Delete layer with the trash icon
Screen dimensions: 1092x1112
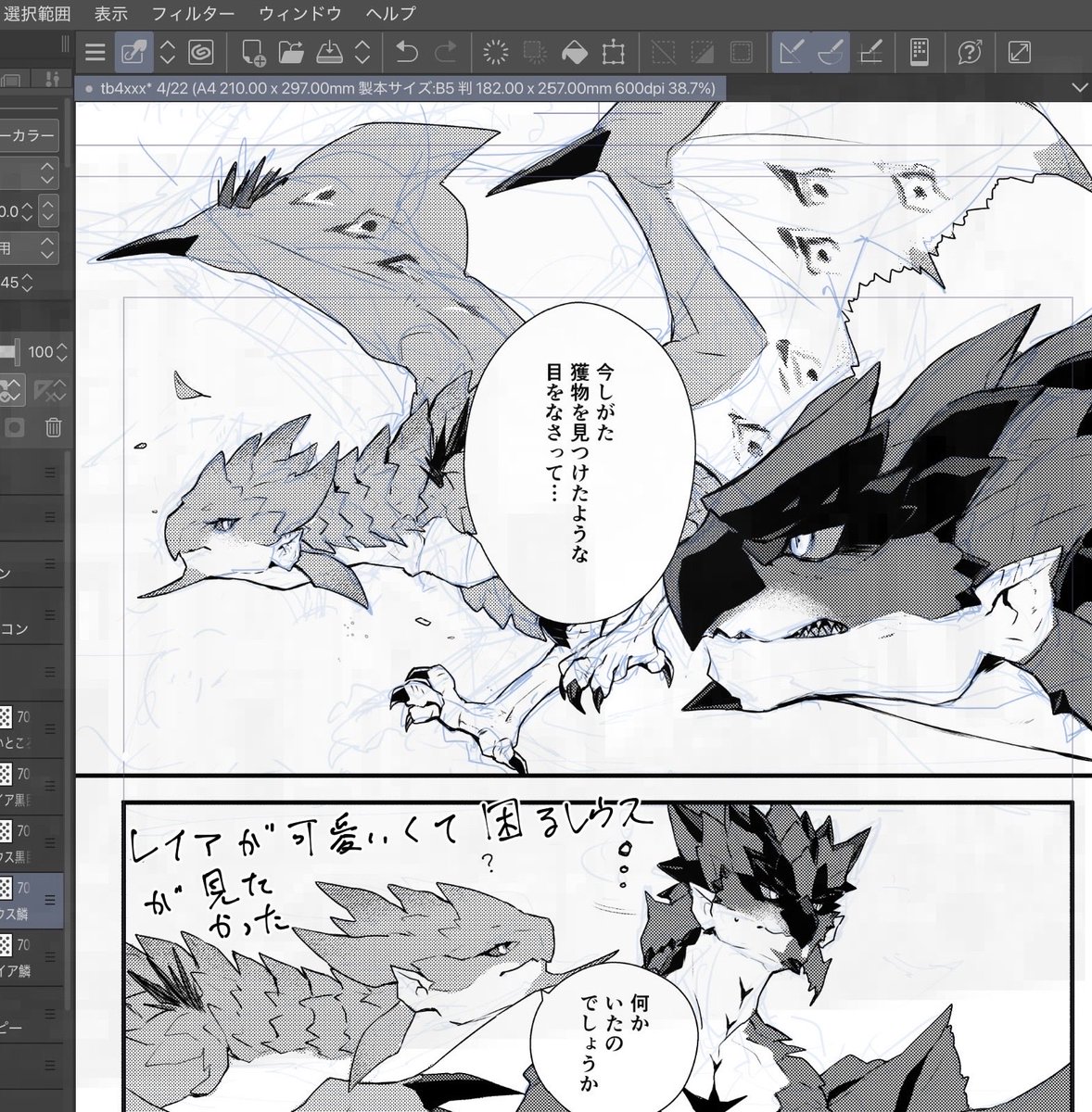[x=53, y=427]
